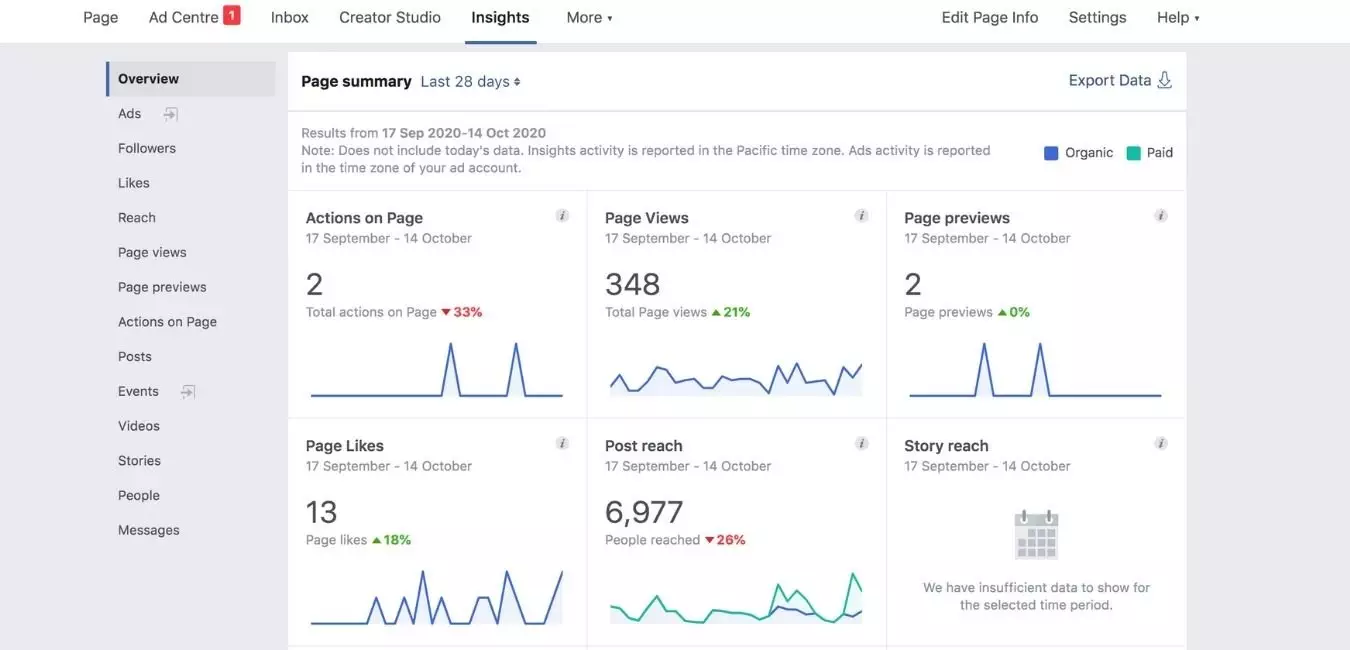The width and height of the screenshot is (1350, 650).
Task: Switch to the Creator Studio tab
Action: (390, 18)
